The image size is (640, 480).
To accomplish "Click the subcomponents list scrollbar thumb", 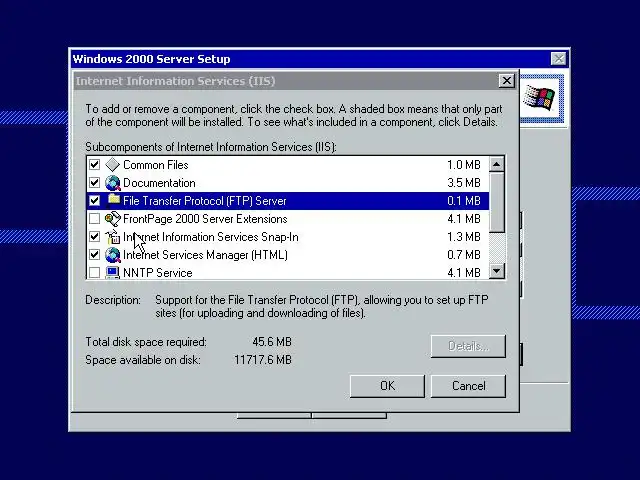I will click(x=497, y=202).
